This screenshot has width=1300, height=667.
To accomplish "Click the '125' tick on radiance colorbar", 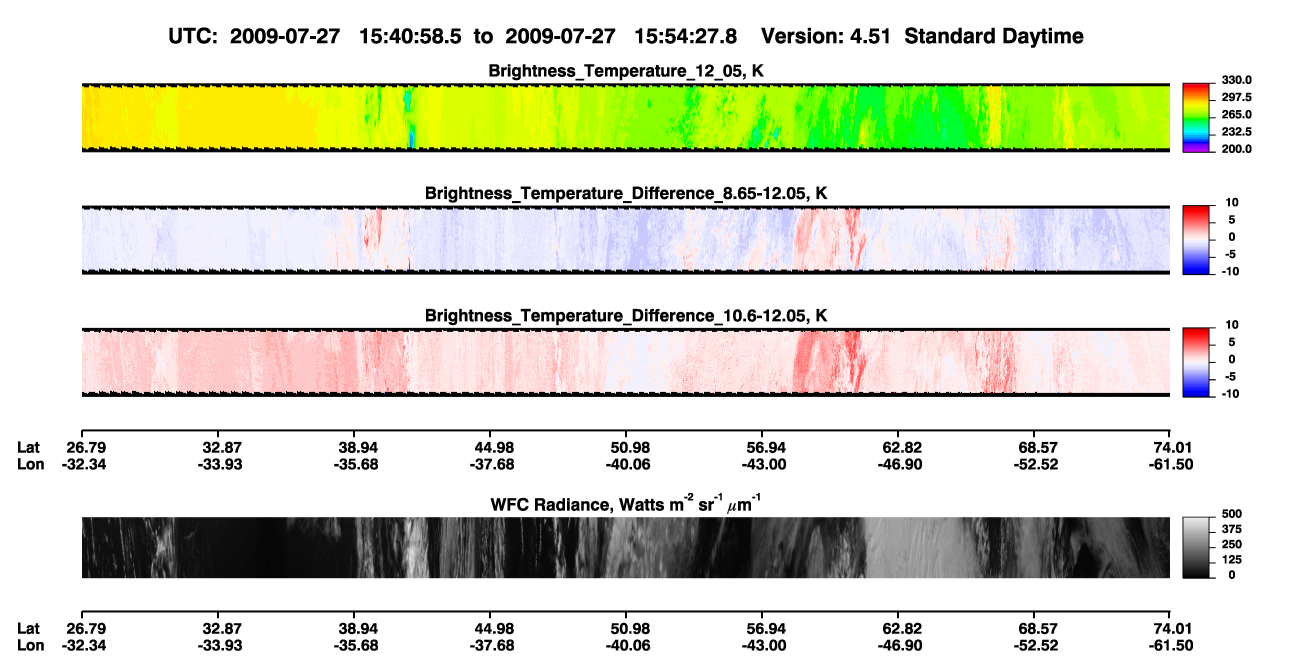I will (x=1230, y=561).
